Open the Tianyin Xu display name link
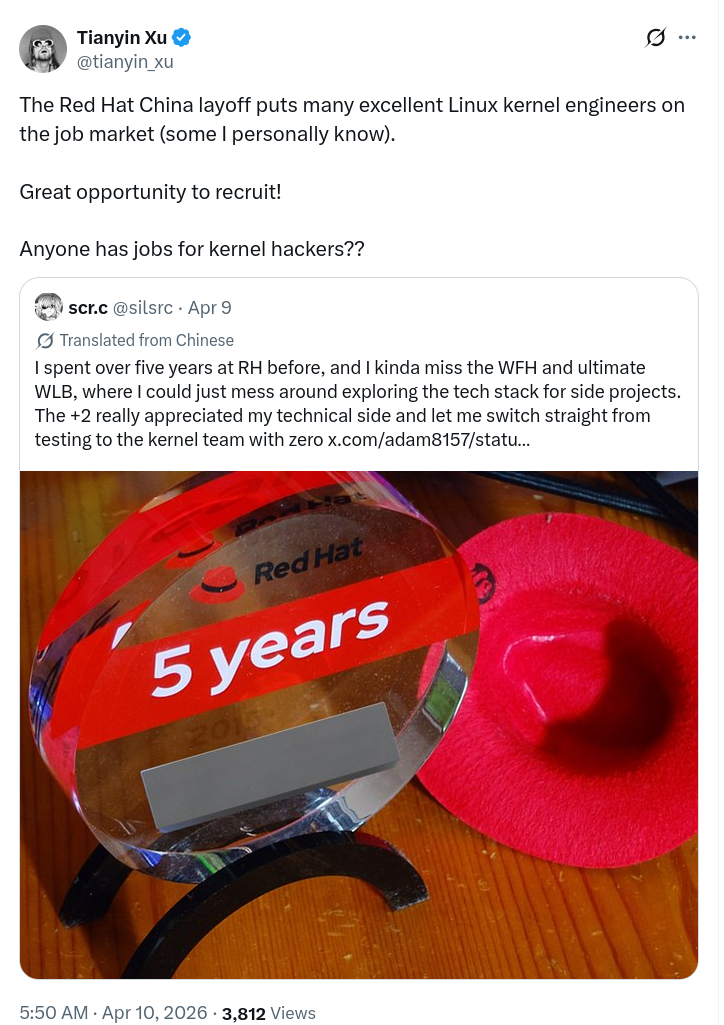This screenshot has width=724, height=1025. (x=122, y=38)
